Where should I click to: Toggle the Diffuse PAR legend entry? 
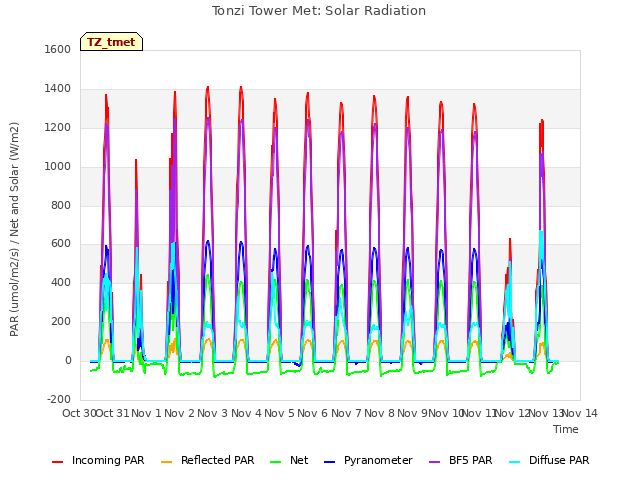pos(549,460)
